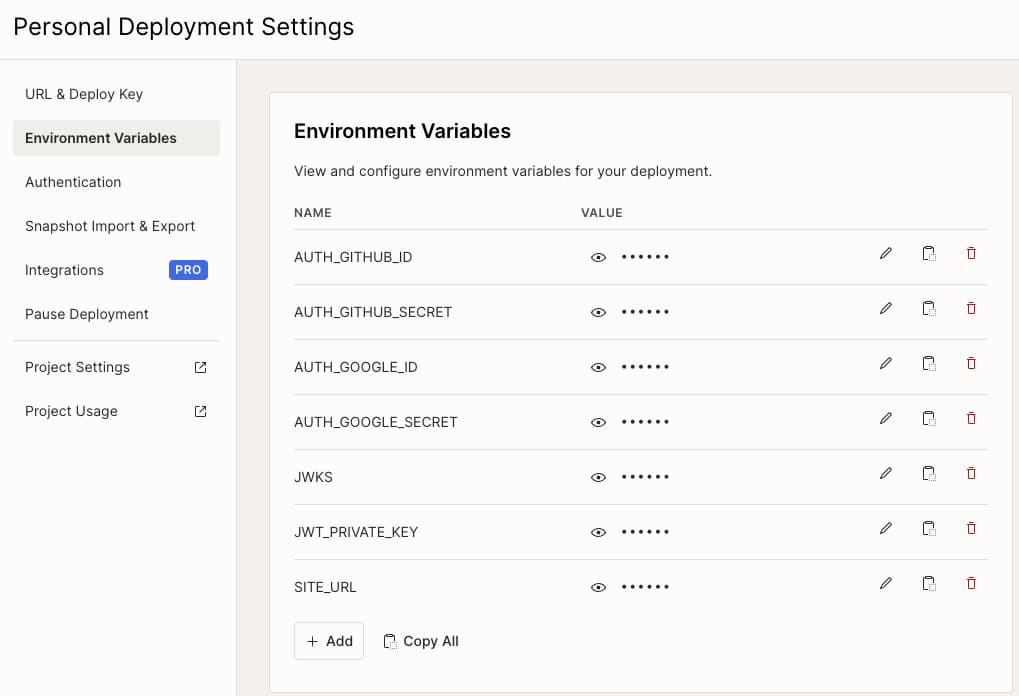
Task: Add a new environment variable
Action: pos(328,641)
